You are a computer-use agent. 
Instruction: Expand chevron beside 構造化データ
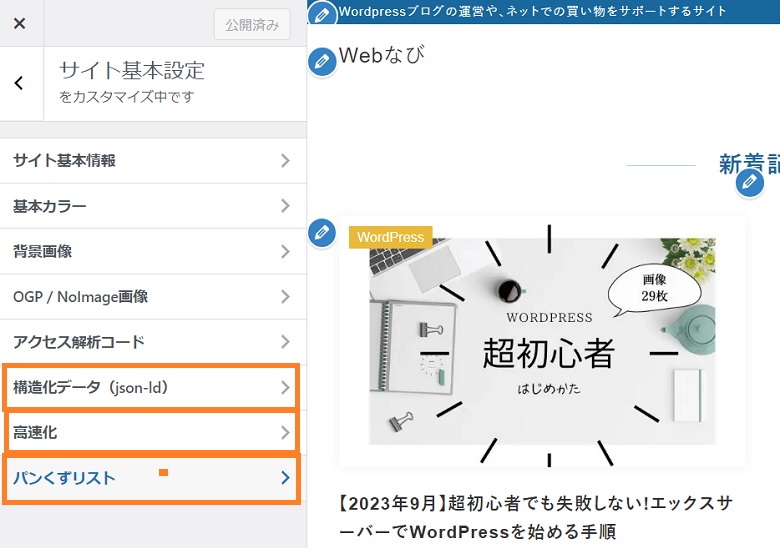285,387
